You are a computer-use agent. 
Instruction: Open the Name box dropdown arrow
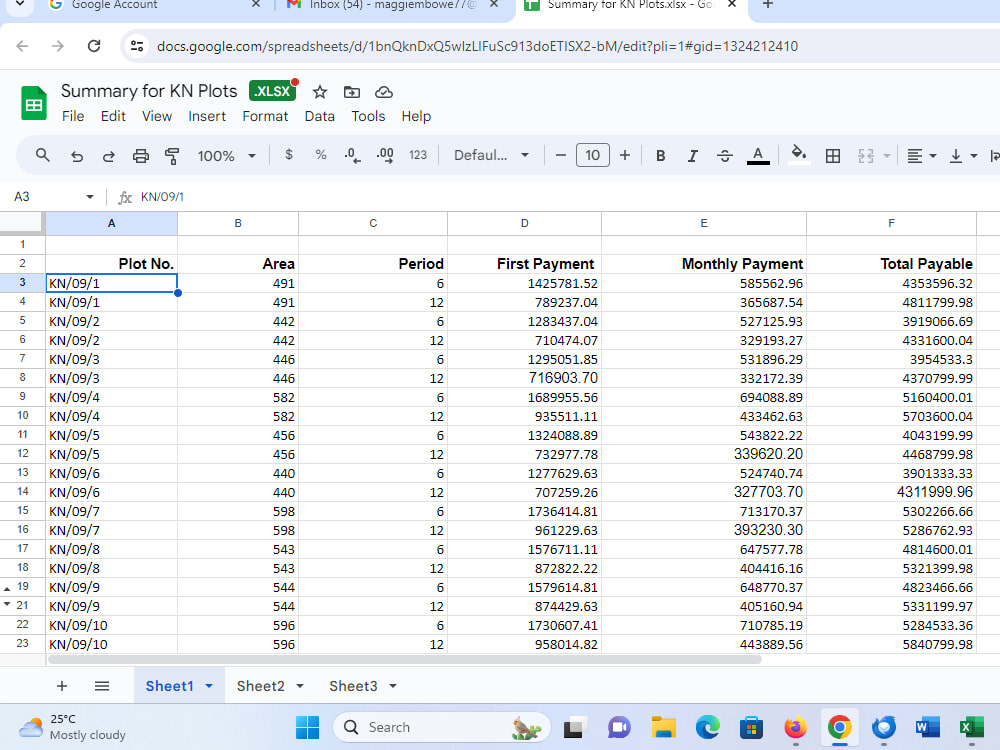click(x=90, y=197)
